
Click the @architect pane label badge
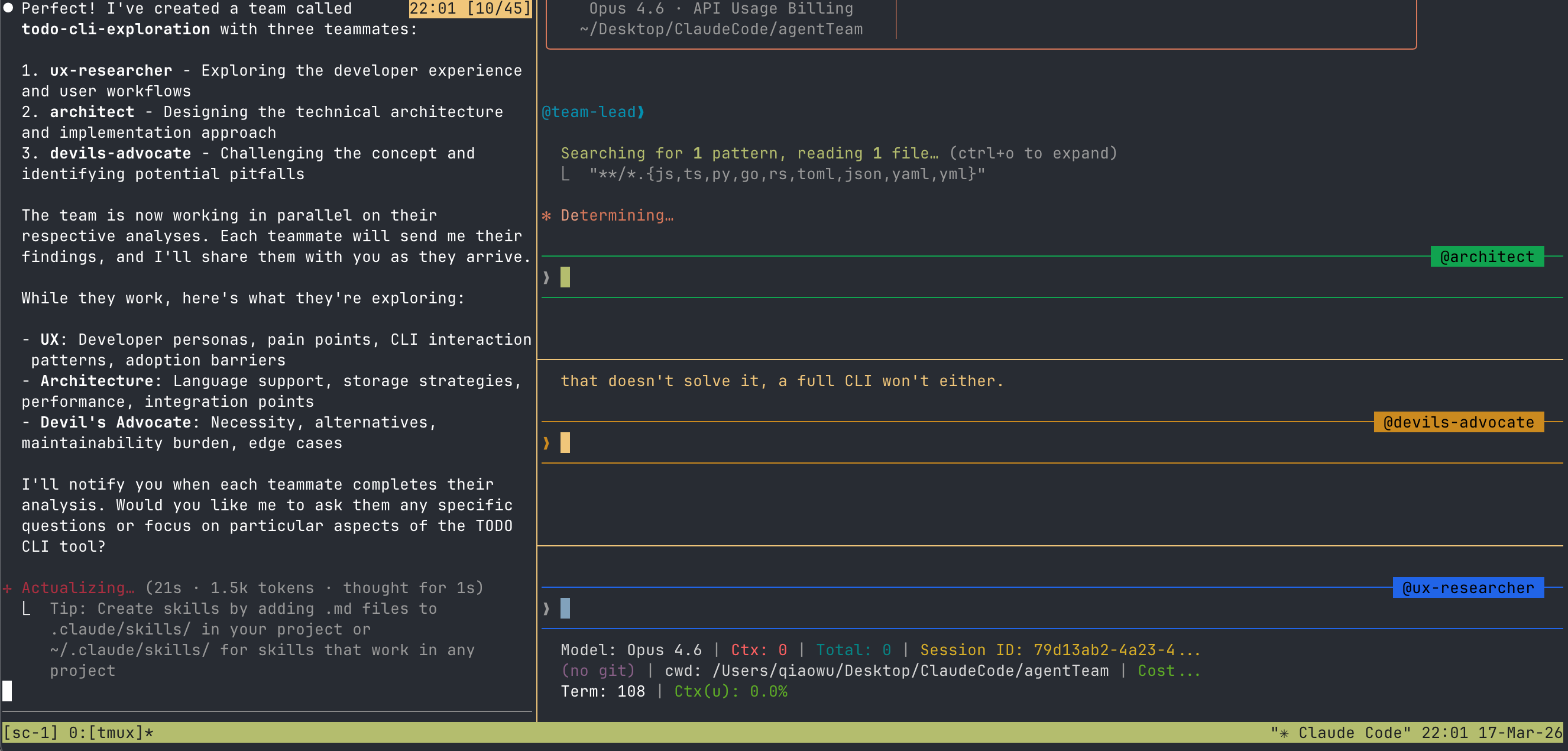(x=1486, y=257)
